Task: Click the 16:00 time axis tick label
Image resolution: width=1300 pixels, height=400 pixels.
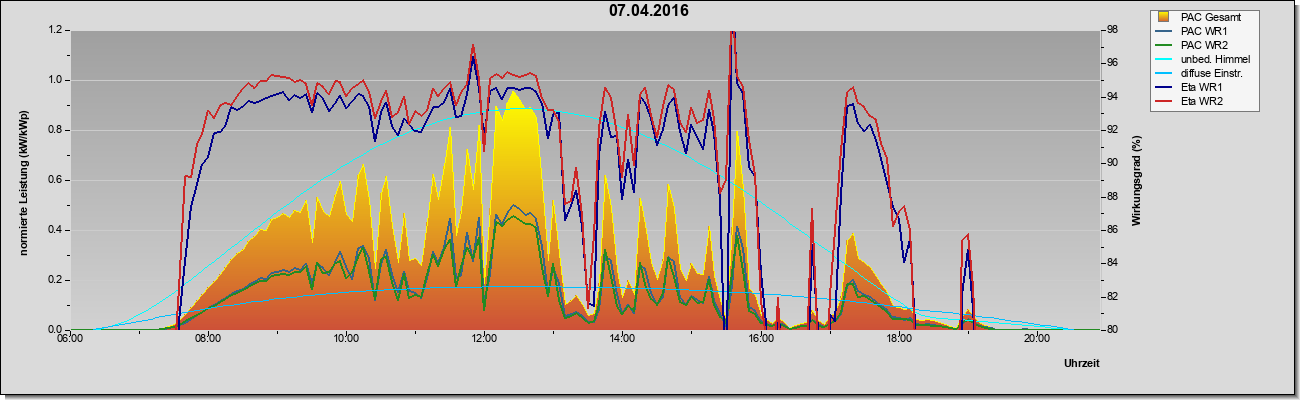Action: 760,339
